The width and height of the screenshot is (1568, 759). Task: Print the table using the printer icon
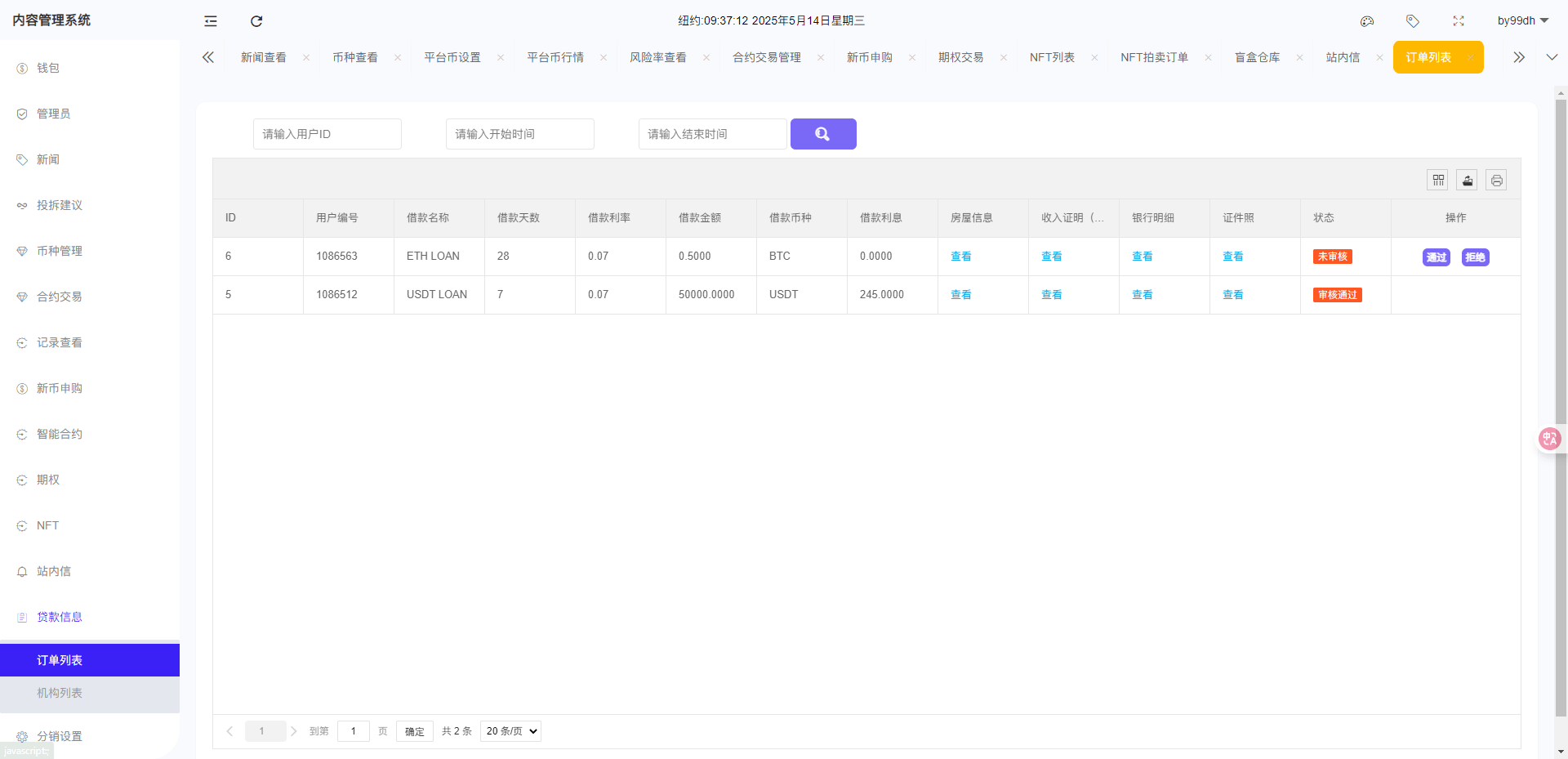point(1495,180)
